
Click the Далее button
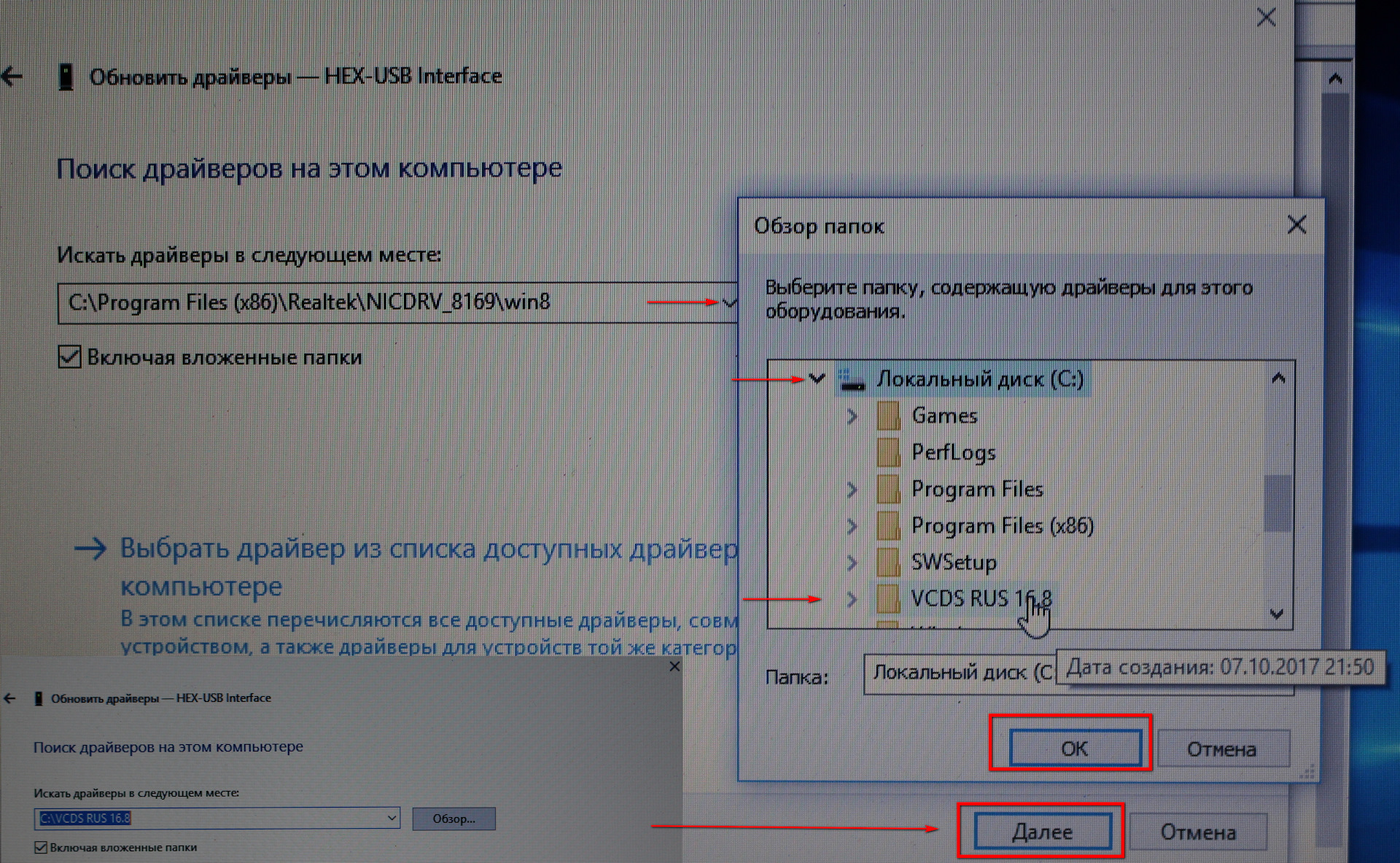click(1042, 832)
